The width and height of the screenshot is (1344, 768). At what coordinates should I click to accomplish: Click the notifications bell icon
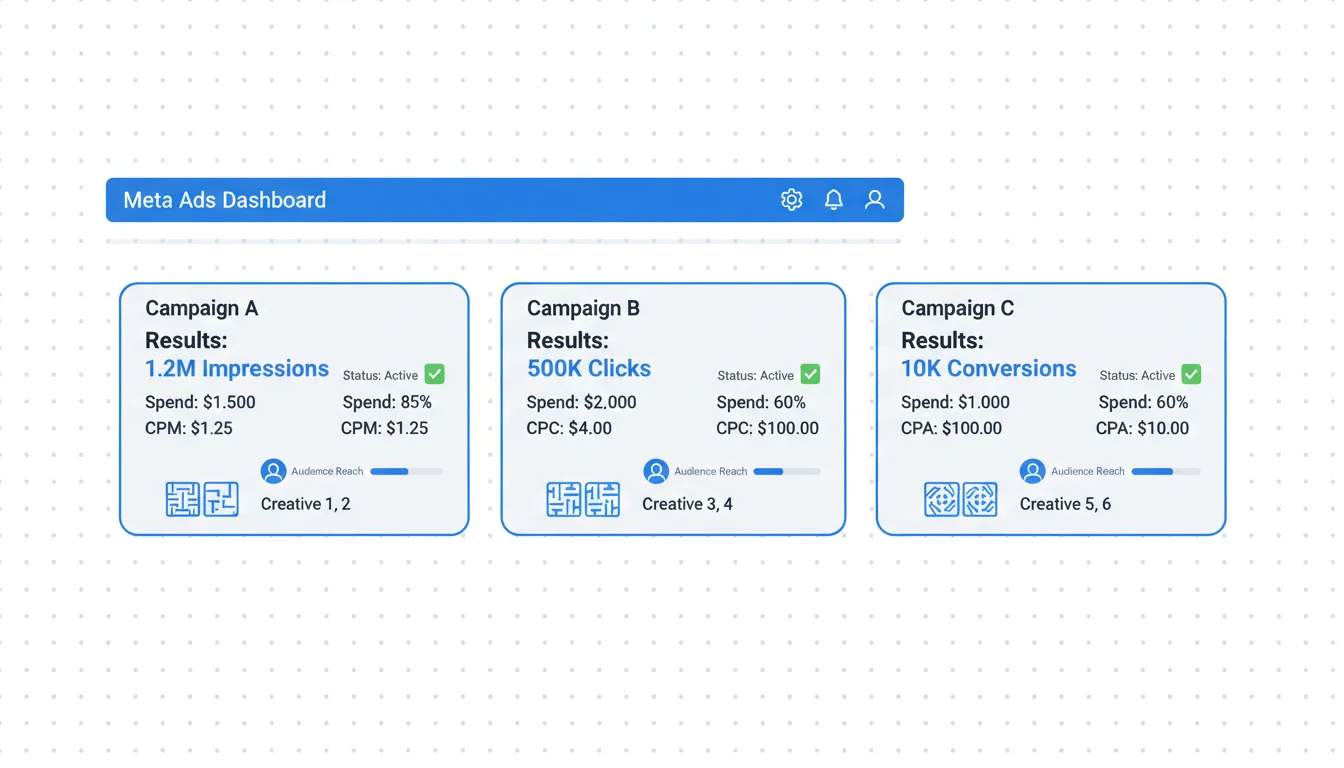833,200
